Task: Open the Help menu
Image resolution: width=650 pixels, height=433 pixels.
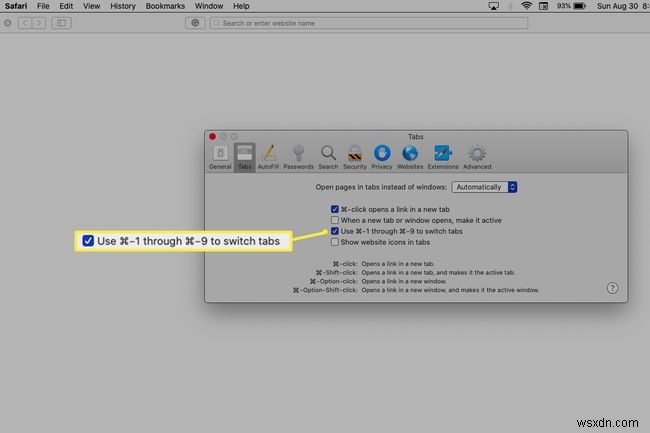Action: [x=241, y=6]
